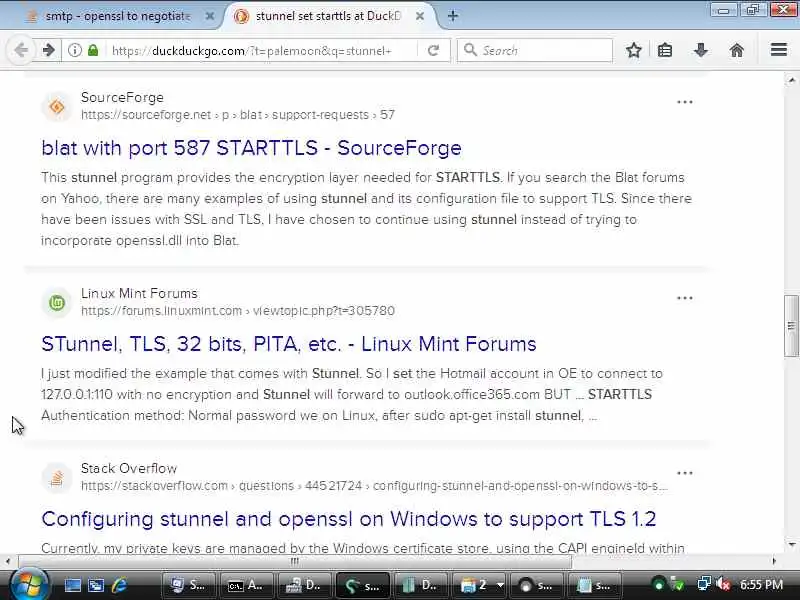Click the 'SourceForge' site name text
The height and width of the screenshot is (600, 800).
(122, 97)
